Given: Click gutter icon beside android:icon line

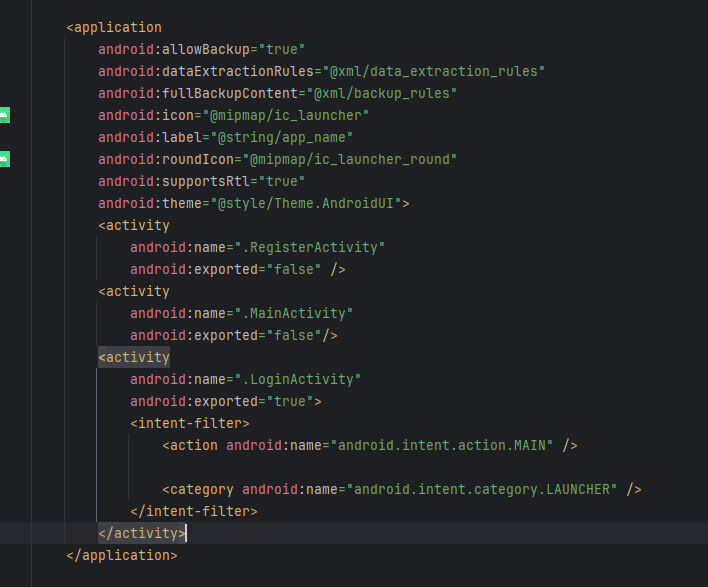Looking at the screenshot, I should coord(5,115).
